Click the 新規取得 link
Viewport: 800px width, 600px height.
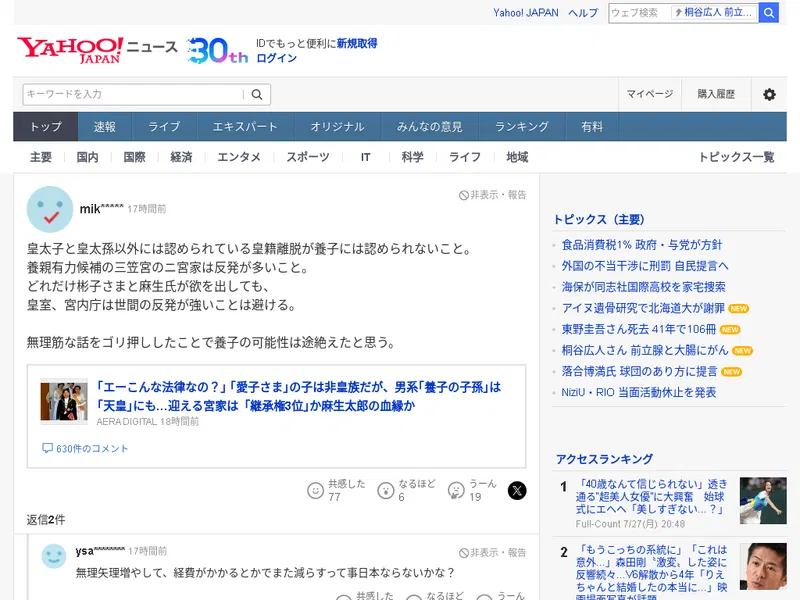[x=357, y=43]
